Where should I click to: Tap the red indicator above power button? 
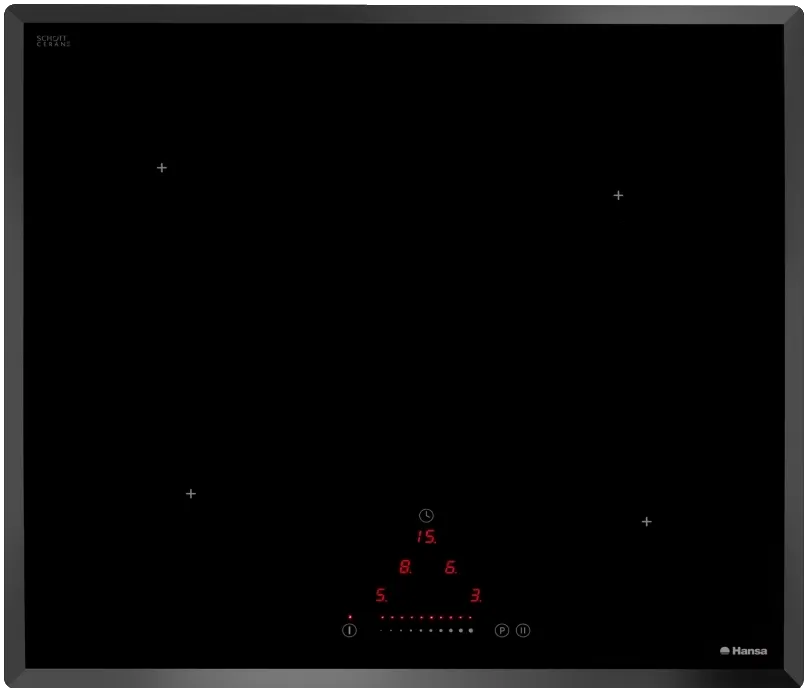point(350,617)
